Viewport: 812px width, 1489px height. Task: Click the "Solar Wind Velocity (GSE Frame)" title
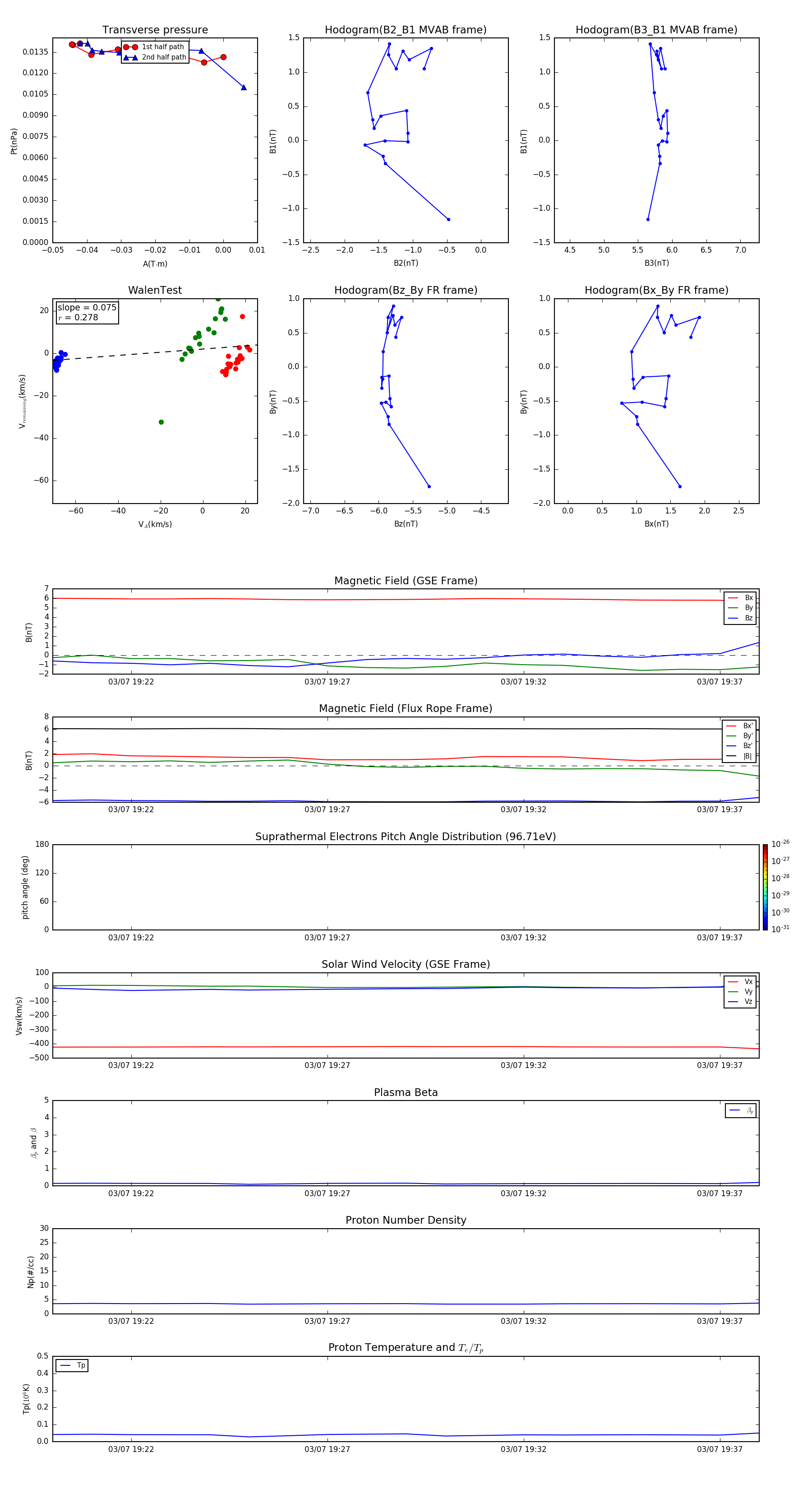point(406,965)
